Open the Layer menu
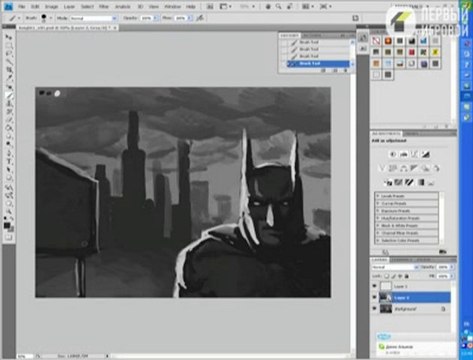 click(x=69, y=7)
